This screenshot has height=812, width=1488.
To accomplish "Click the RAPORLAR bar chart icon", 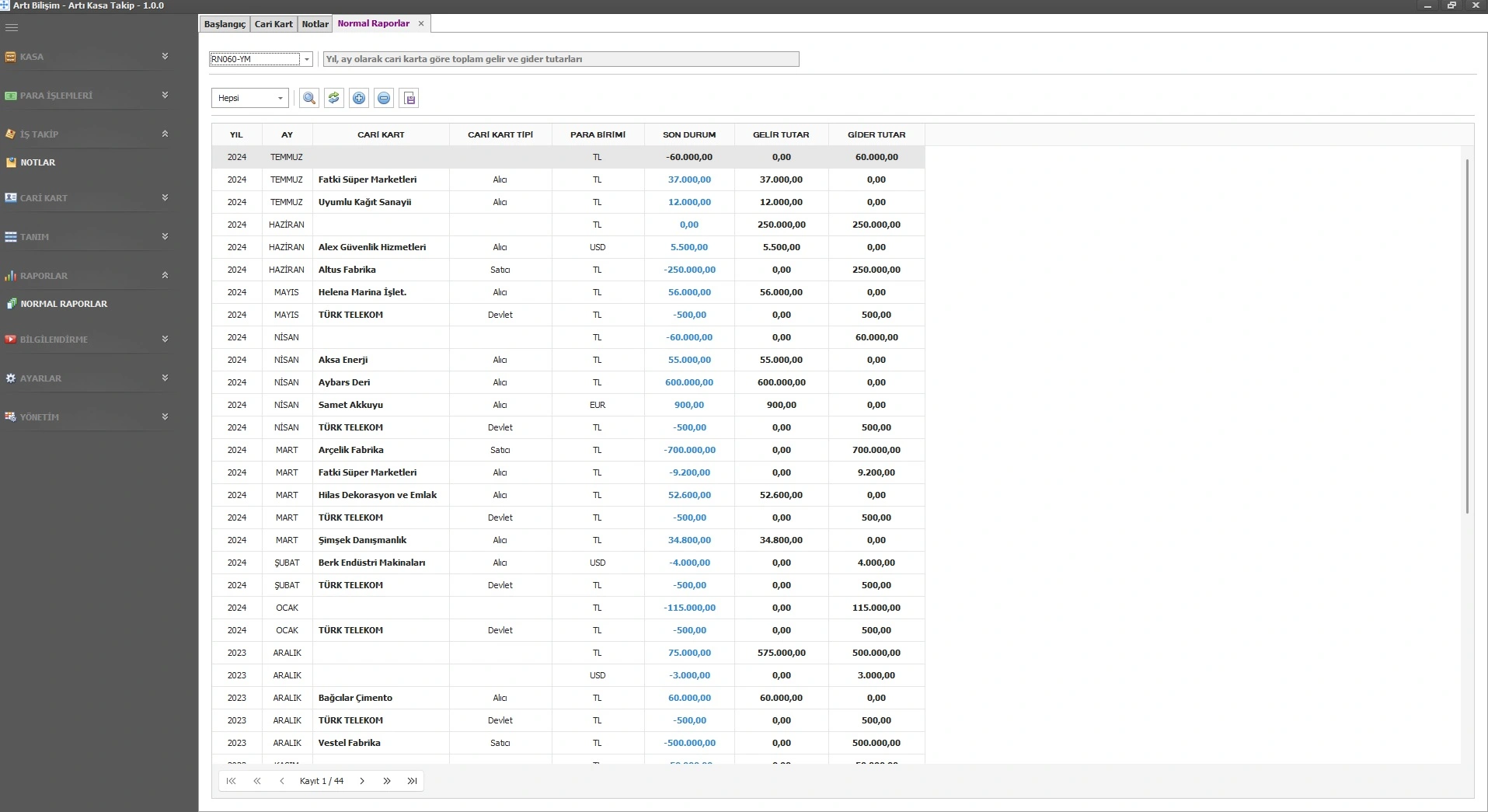I will click(11, 276).
